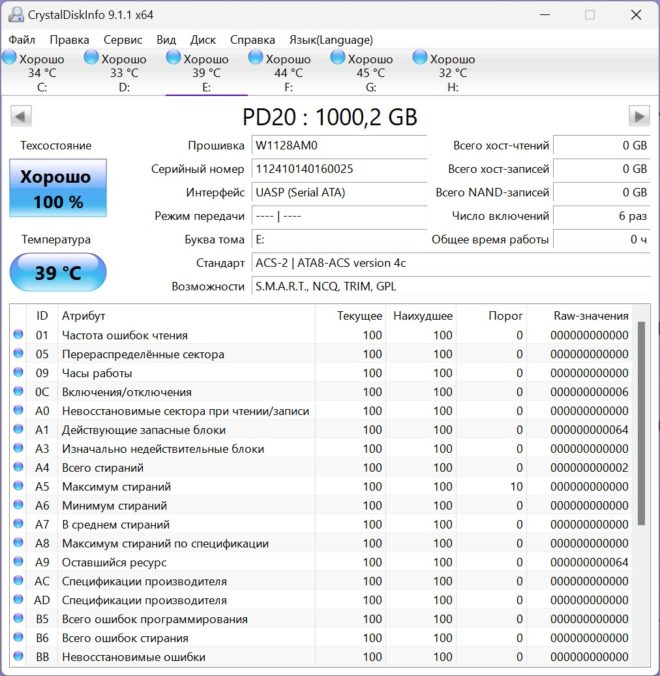Click the 39 °C temperature button
This screenshot has width=660, height=676.
click(58, 272)
